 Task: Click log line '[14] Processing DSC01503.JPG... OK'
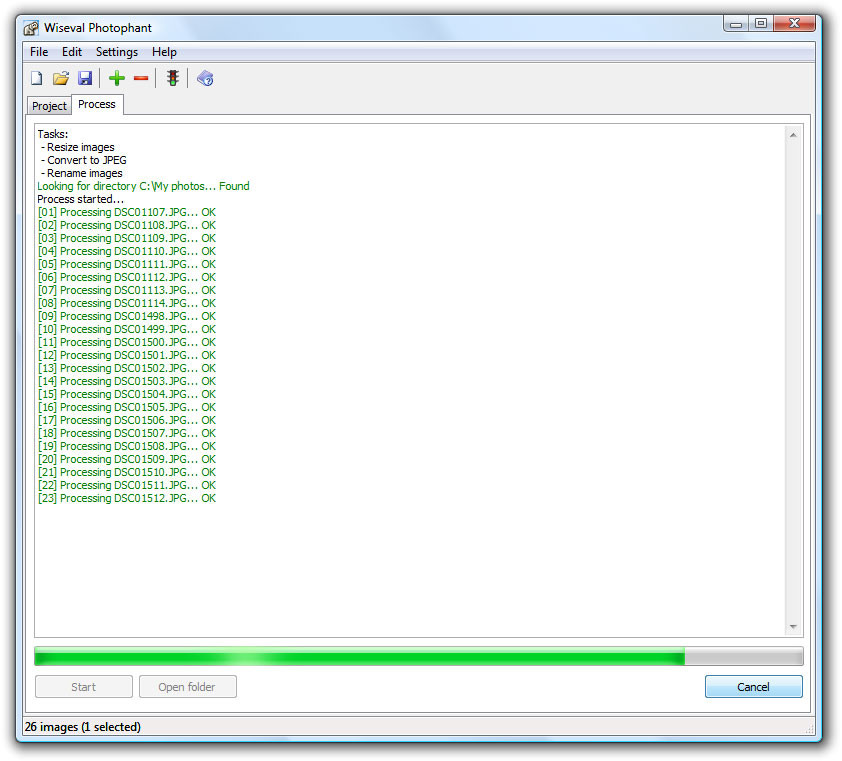pyautogui.click(x=127, y=381)
